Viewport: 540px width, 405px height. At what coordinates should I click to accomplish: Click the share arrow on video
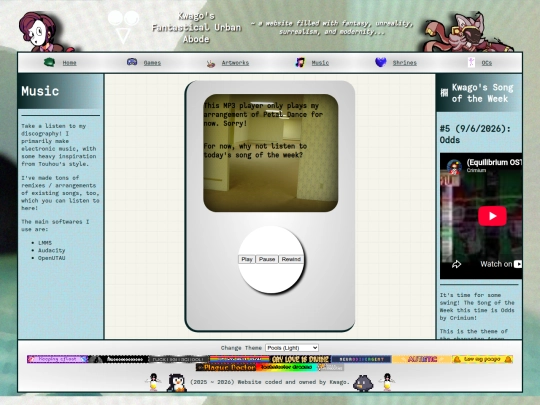coord(456,264)
